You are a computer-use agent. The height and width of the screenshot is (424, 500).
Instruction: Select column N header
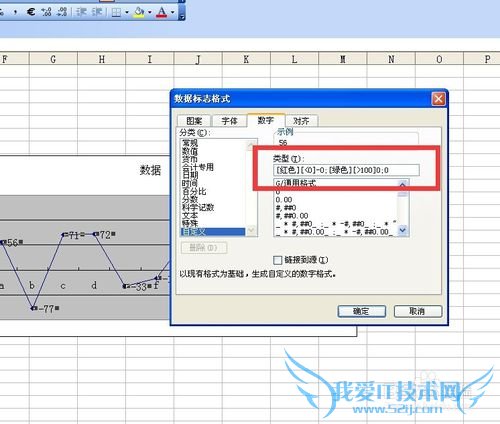click(x=391, y=59)
